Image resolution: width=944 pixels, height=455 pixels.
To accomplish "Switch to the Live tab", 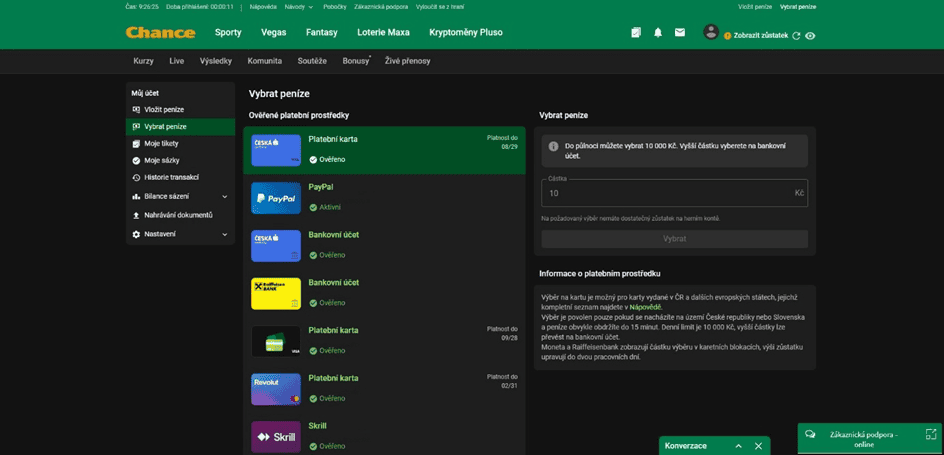I will tap(176, 61).
